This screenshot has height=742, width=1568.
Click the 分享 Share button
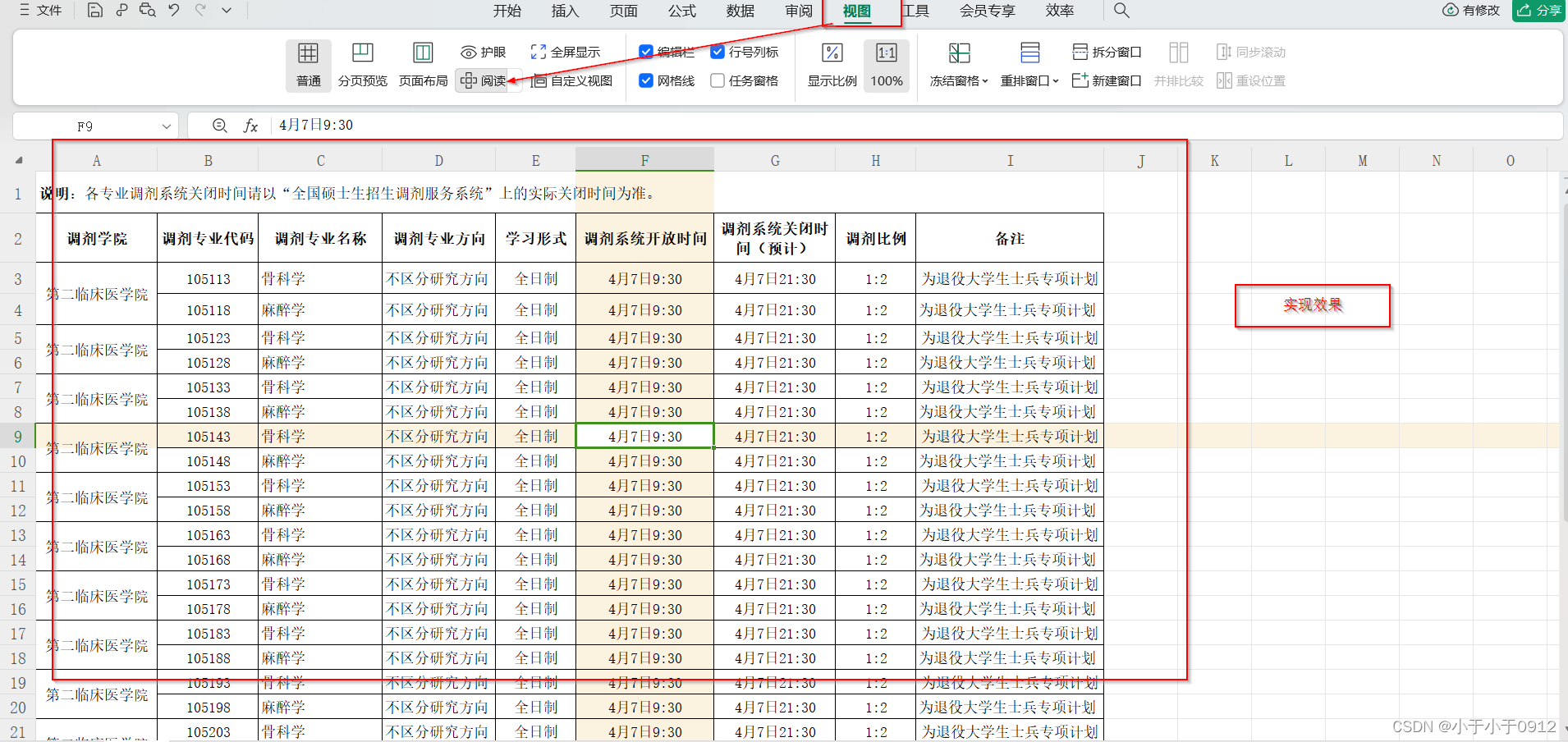pyautogui.click(x=1539, y=11)
